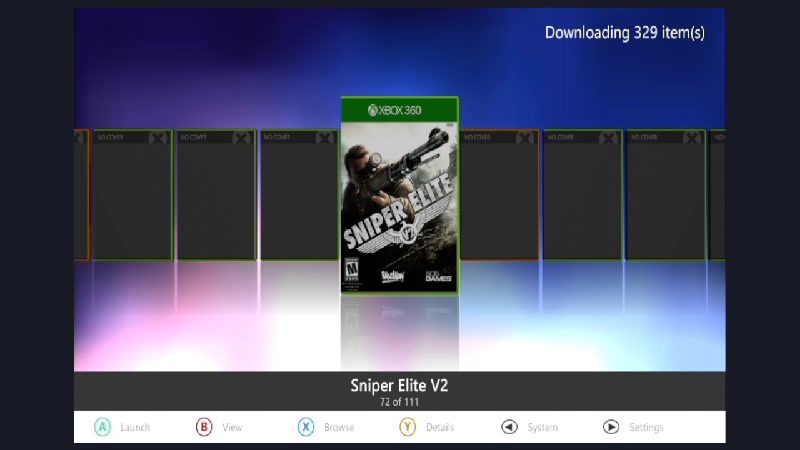This screenshot has height=450, width=800.
Task: Click the blue X button icon
Action: point(306,427)
